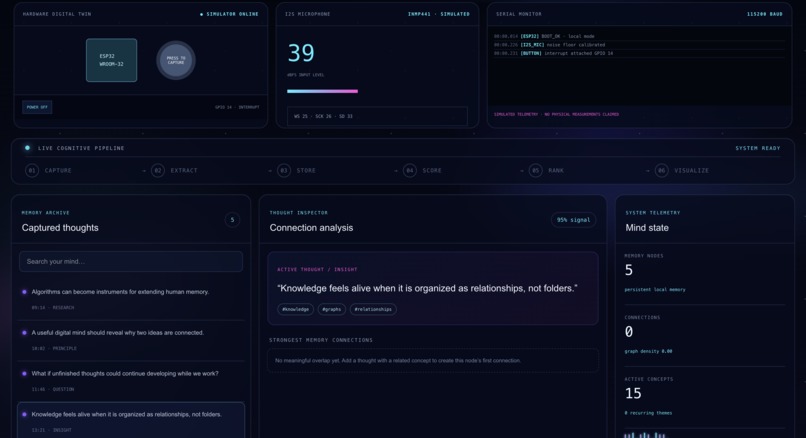Click the Connections value 0
The image size is (806, 438).
point(629,332)
